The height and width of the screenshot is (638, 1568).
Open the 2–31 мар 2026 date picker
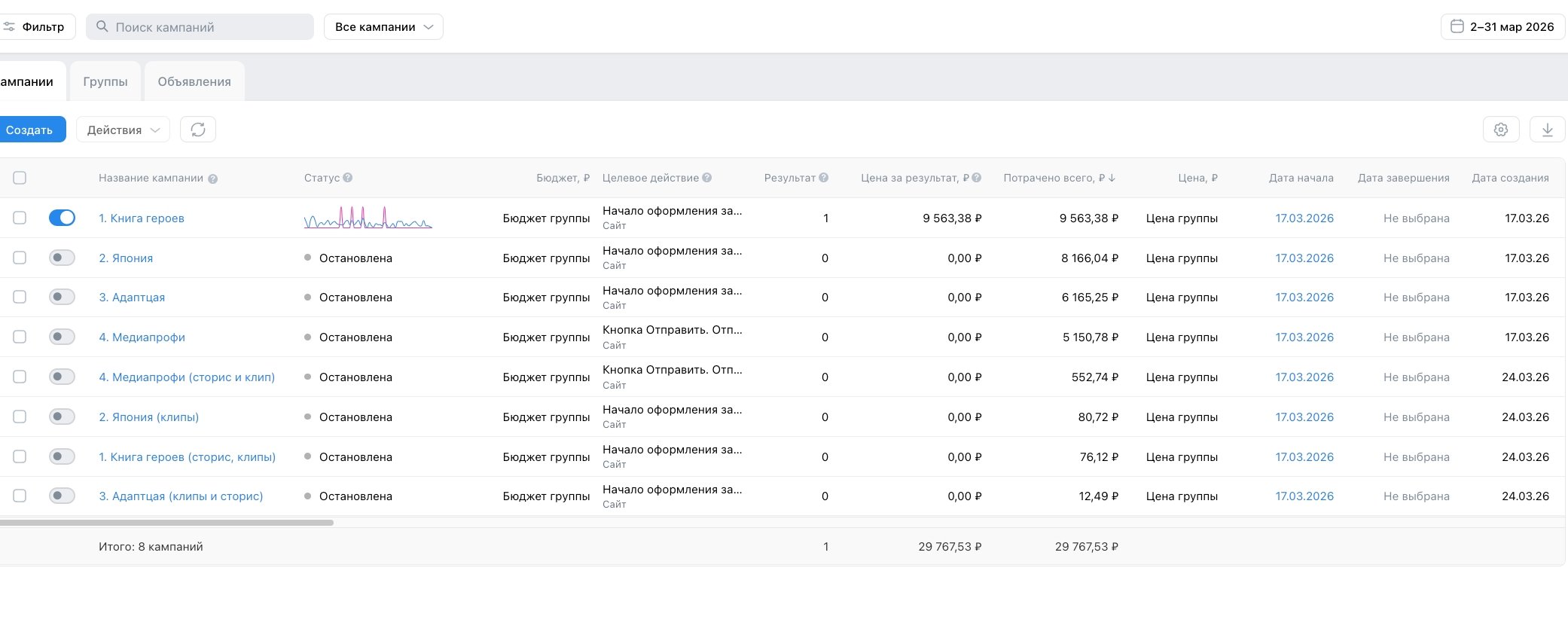tap(1502, 26)
